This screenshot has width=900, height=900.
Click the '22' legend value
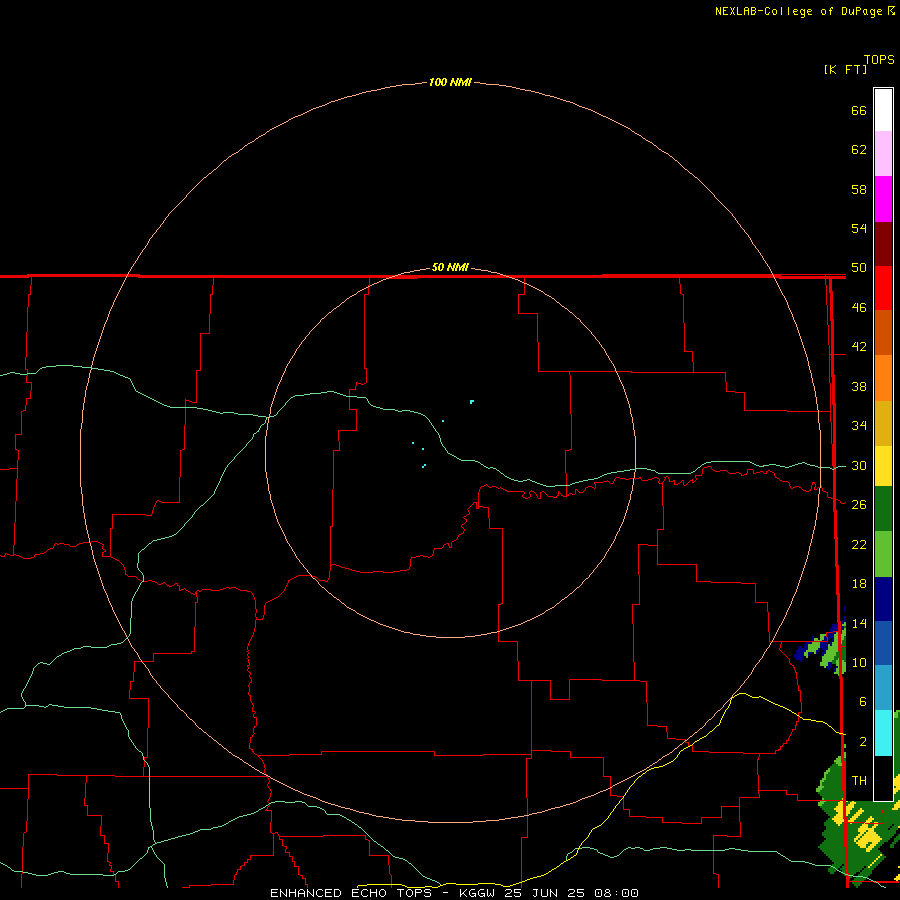[859, 544]
